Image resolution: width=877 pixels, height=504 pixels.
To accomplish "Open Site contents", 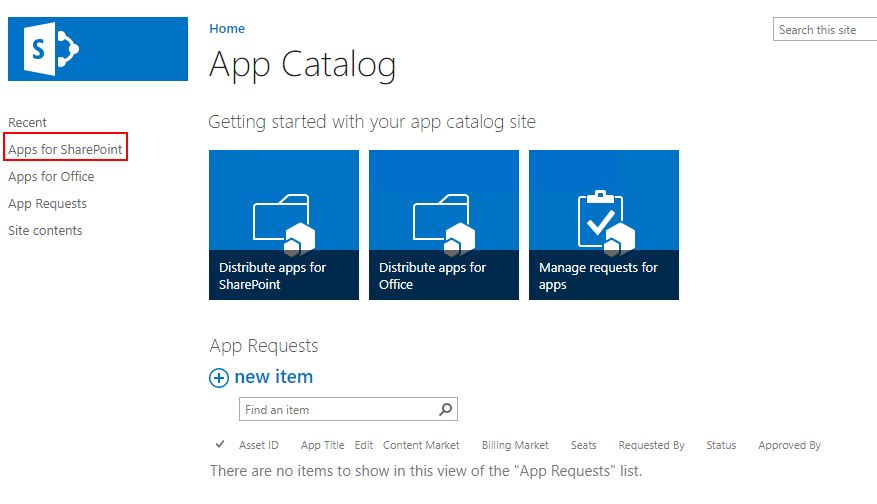I will 45,231.
